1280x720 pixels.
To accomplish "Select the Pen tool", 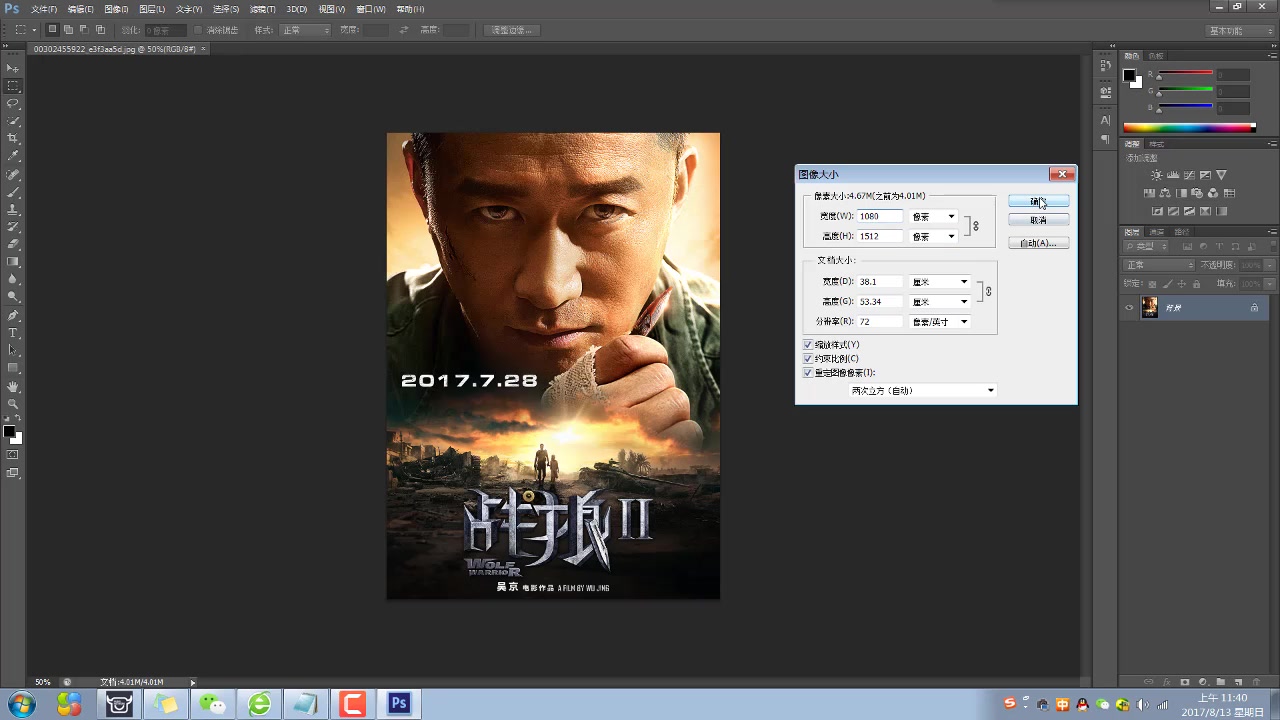I will tap(13, 315).
